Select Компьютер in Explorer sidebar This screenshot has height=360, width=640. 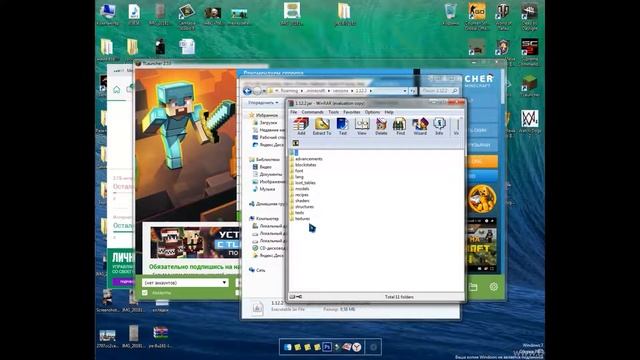(x=264, y=219)
